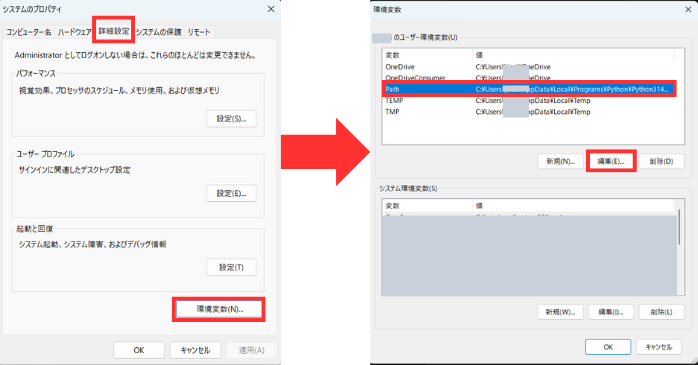Click 値 column header in system variables
This screenshot has width=698, height=365.
573,206
